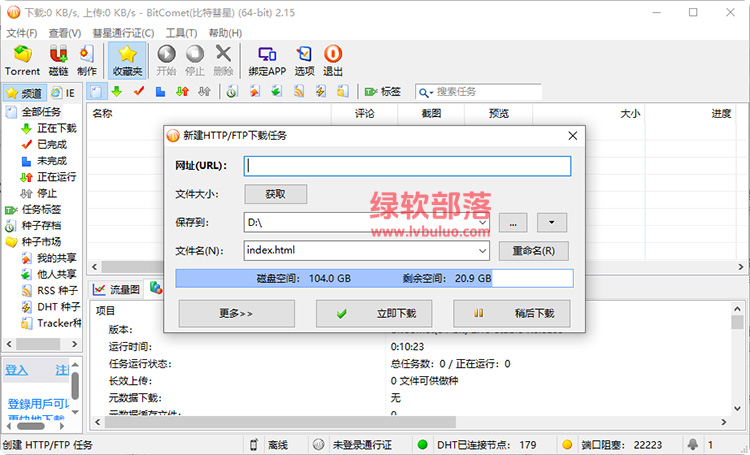Select 全部任务 in sidebar tree
Image resolution: width=750 pixels, height=455 pixels.
[x=41, y=112]
